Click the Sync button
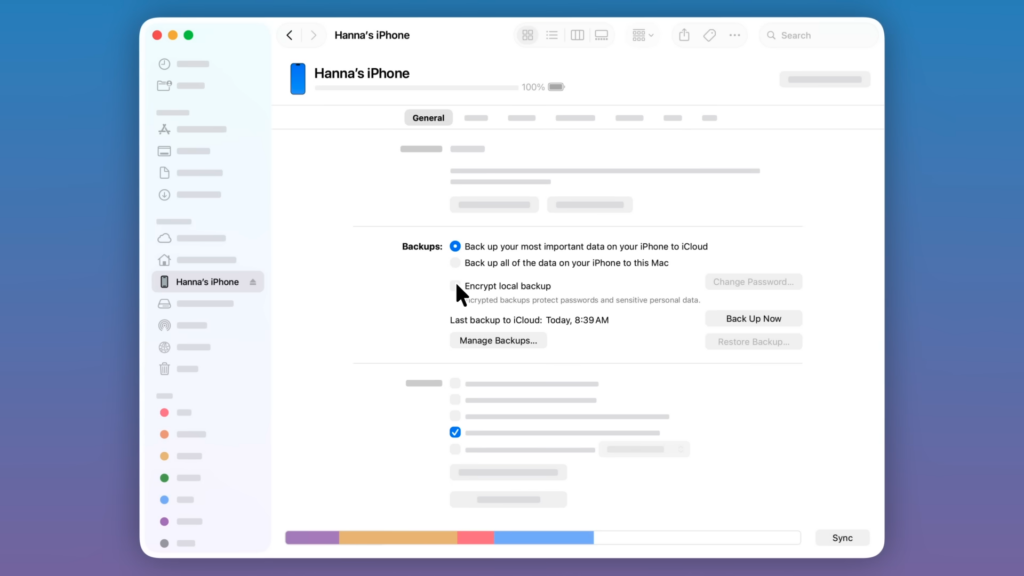1024x576 pixels. 842,538
